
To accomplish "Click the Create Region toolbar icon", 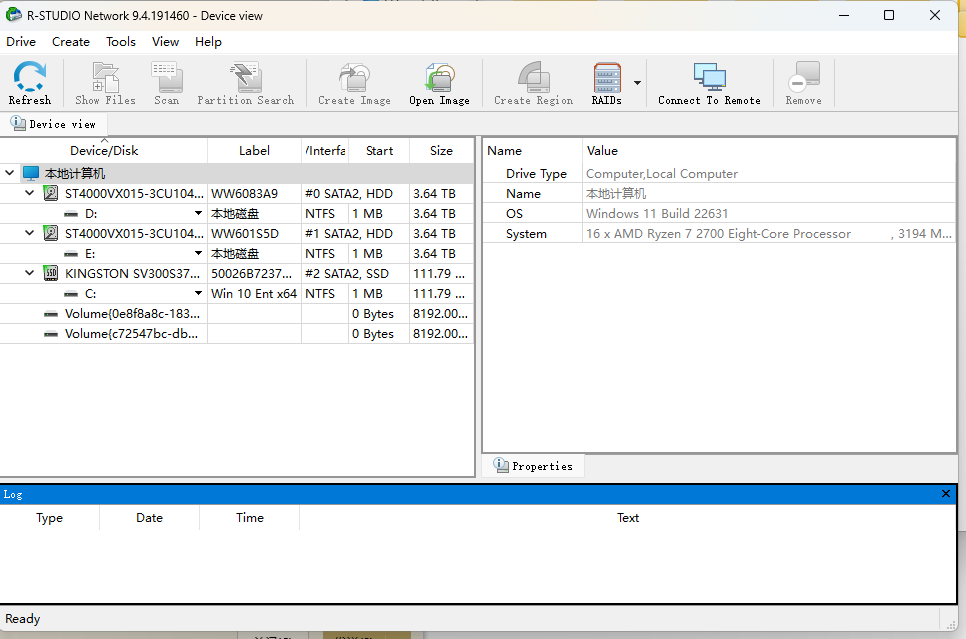I will click(x=534, y=83).
